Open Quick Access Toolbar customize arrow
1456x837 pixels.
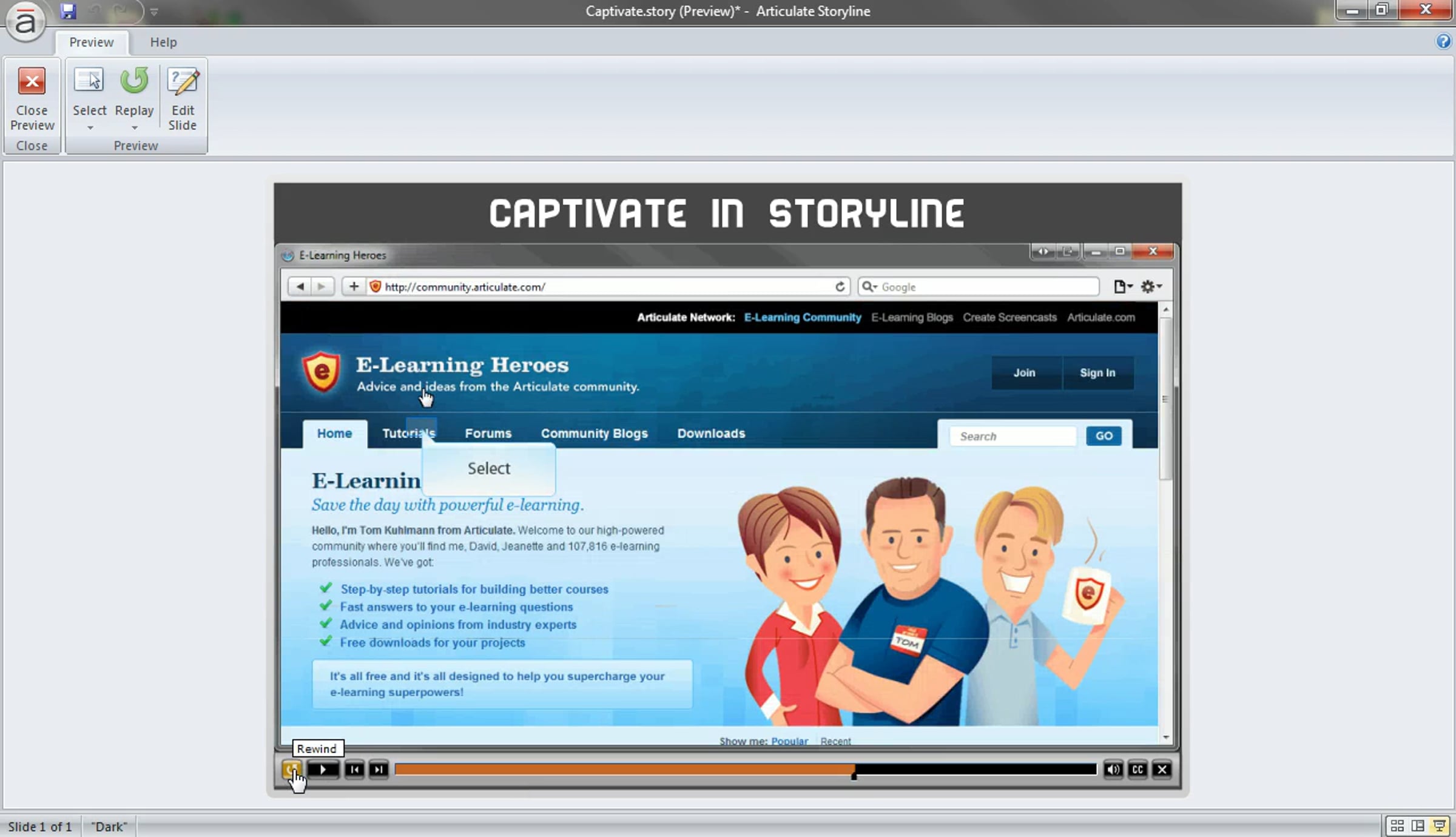[x=154, y=12]
